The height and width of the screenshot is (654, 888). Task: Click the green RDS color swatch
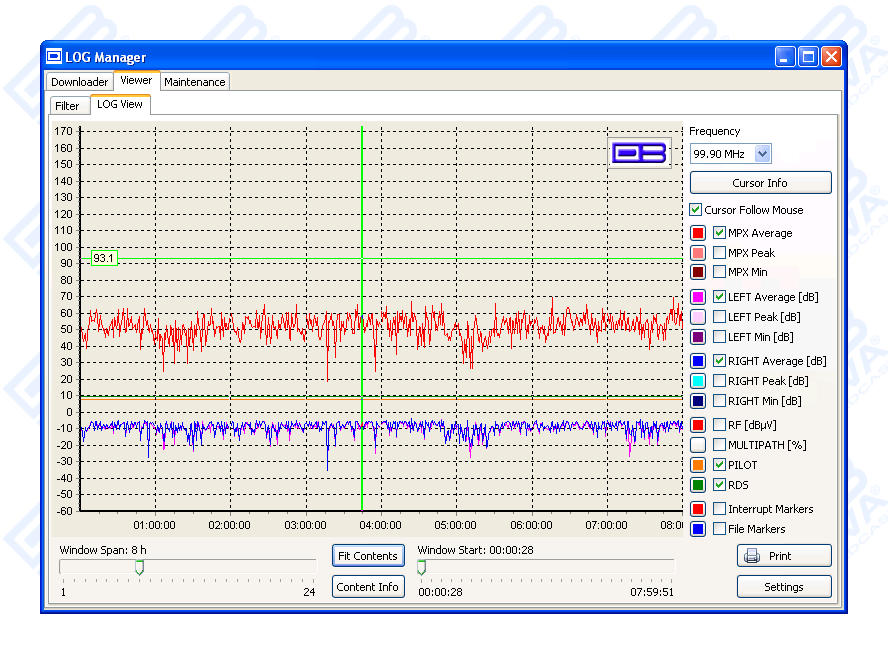click(698, 485)
